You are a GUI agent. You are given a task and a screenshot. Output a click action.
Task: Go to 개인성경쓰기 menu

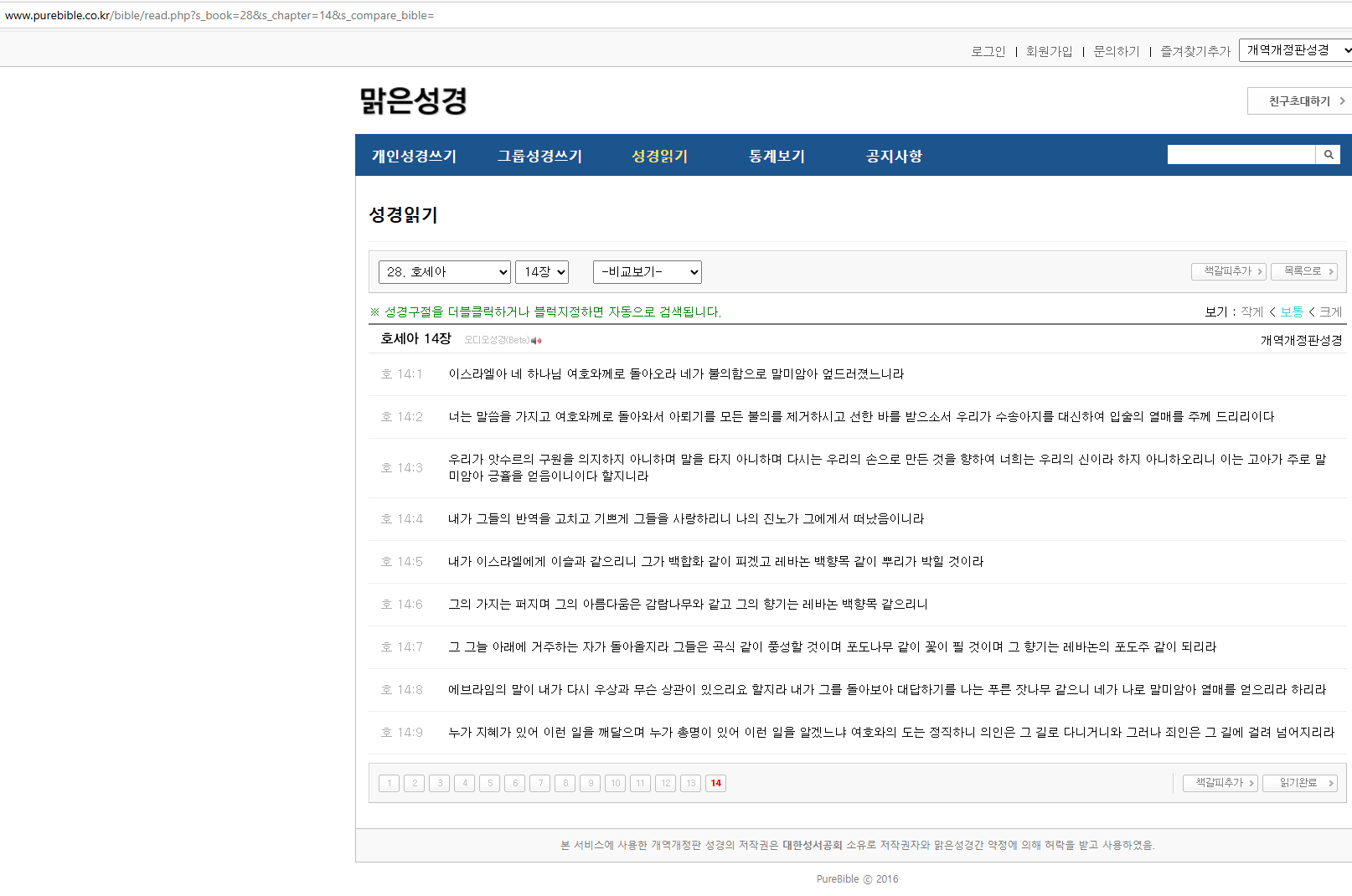click(414, 156)
